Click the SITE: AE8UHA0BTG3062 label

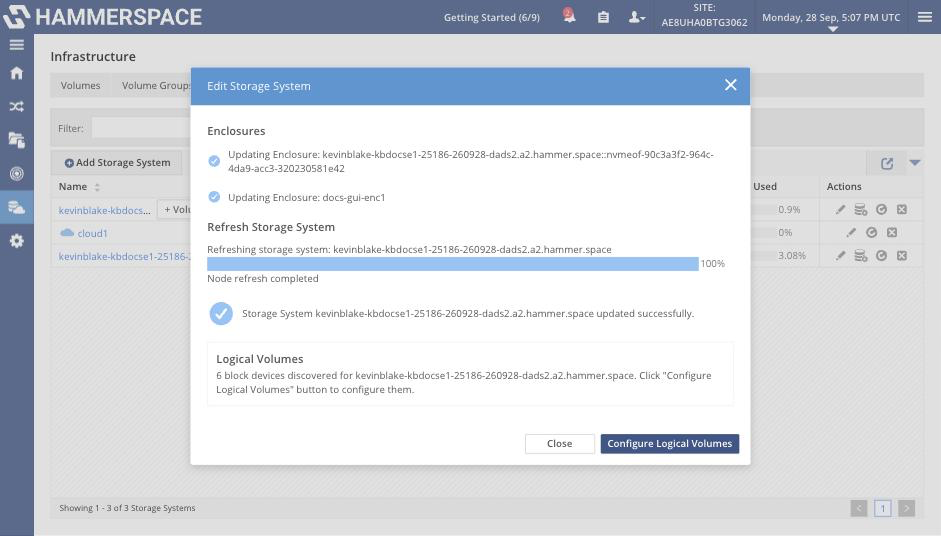pos(705,16)
